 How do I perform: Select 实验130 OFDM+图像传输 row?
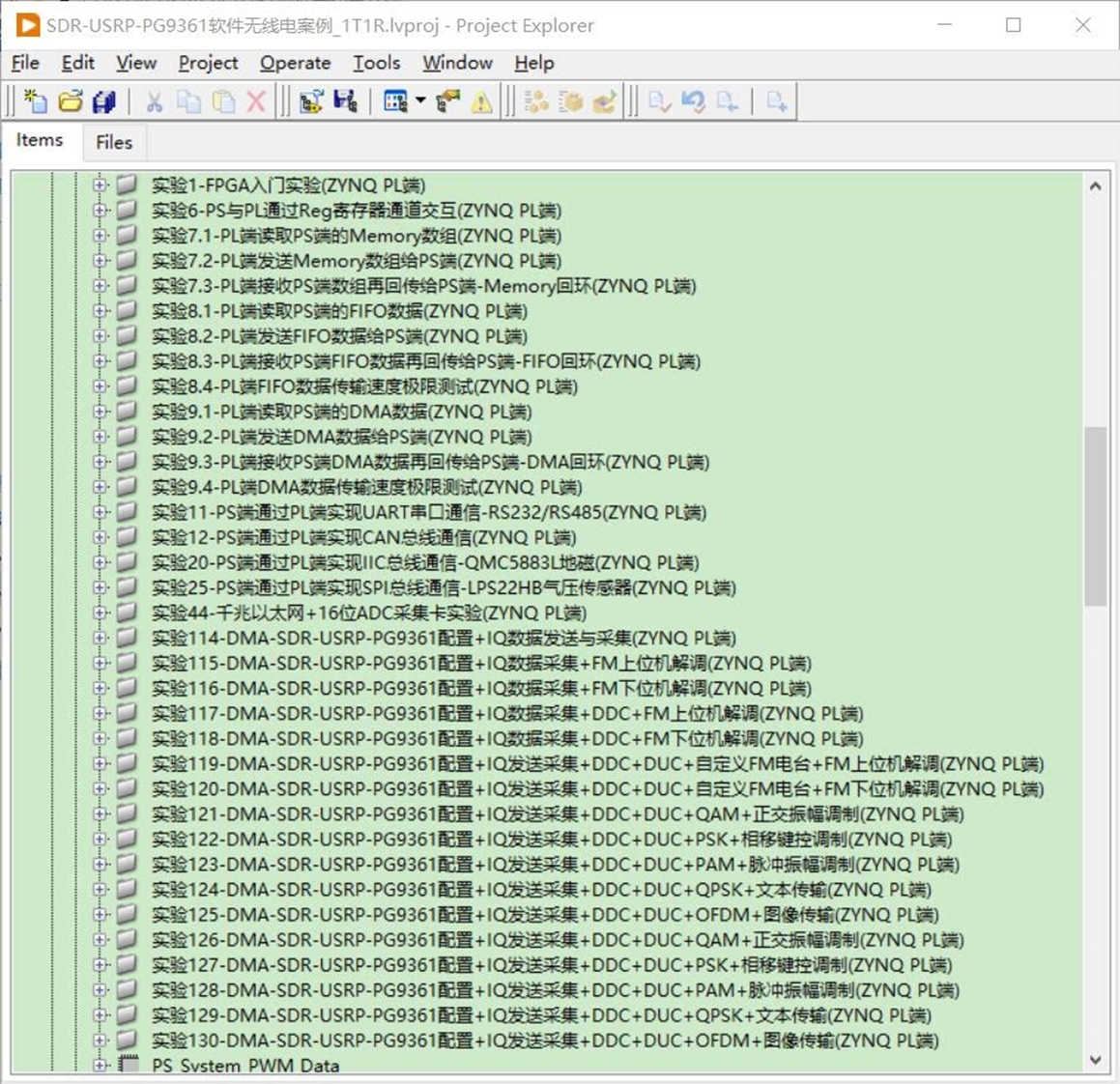click(x=545, y=1041)
